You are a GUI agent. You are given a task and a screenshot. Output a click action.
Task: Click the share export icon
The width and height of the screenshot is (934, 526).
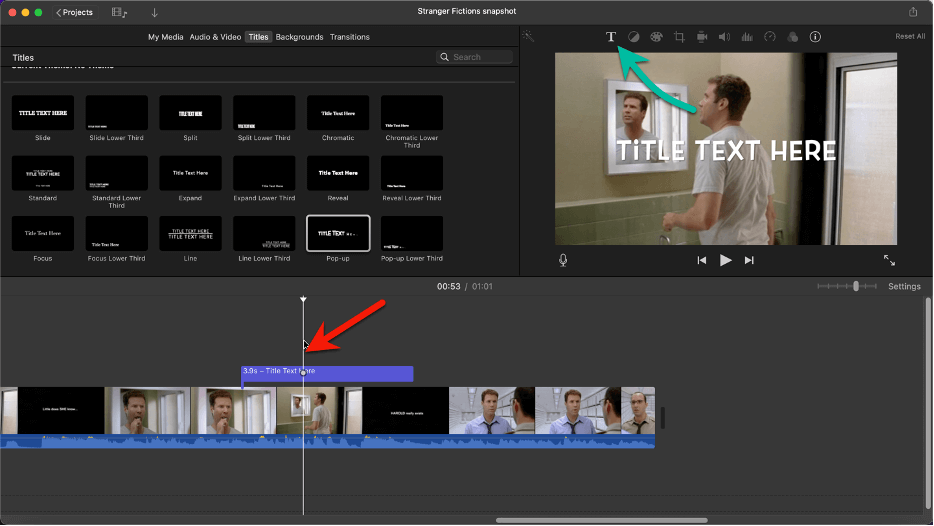(913, 12)
